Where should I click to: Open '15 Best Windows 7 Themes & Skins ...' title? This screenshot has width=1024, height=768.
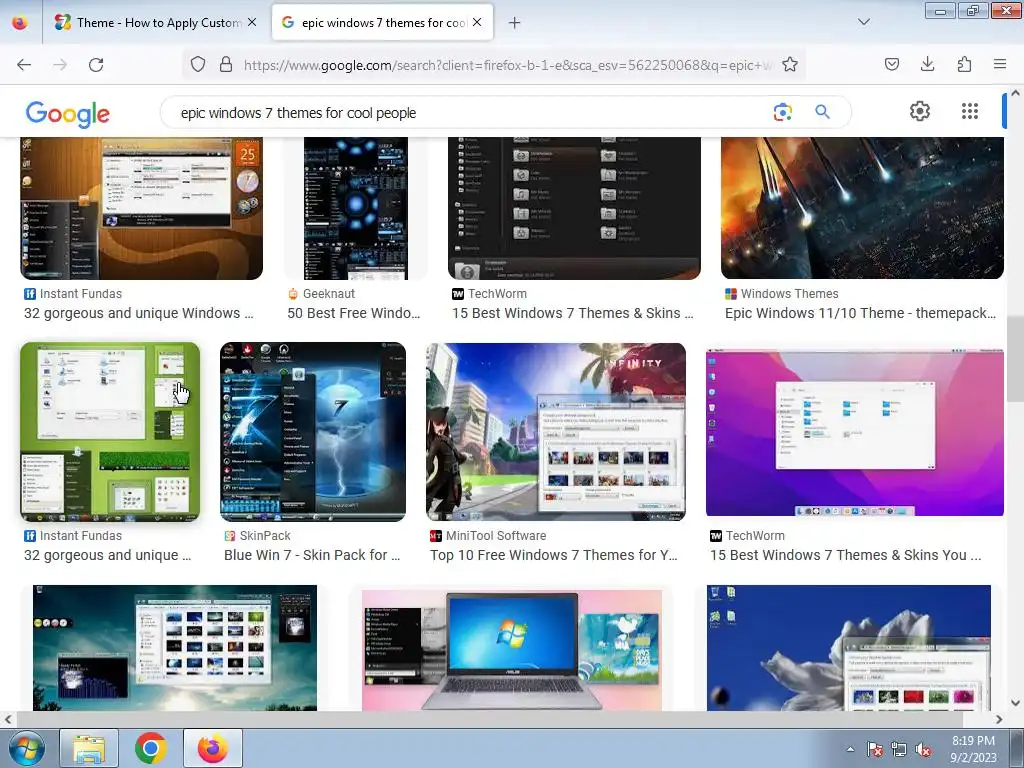[573, 313]
